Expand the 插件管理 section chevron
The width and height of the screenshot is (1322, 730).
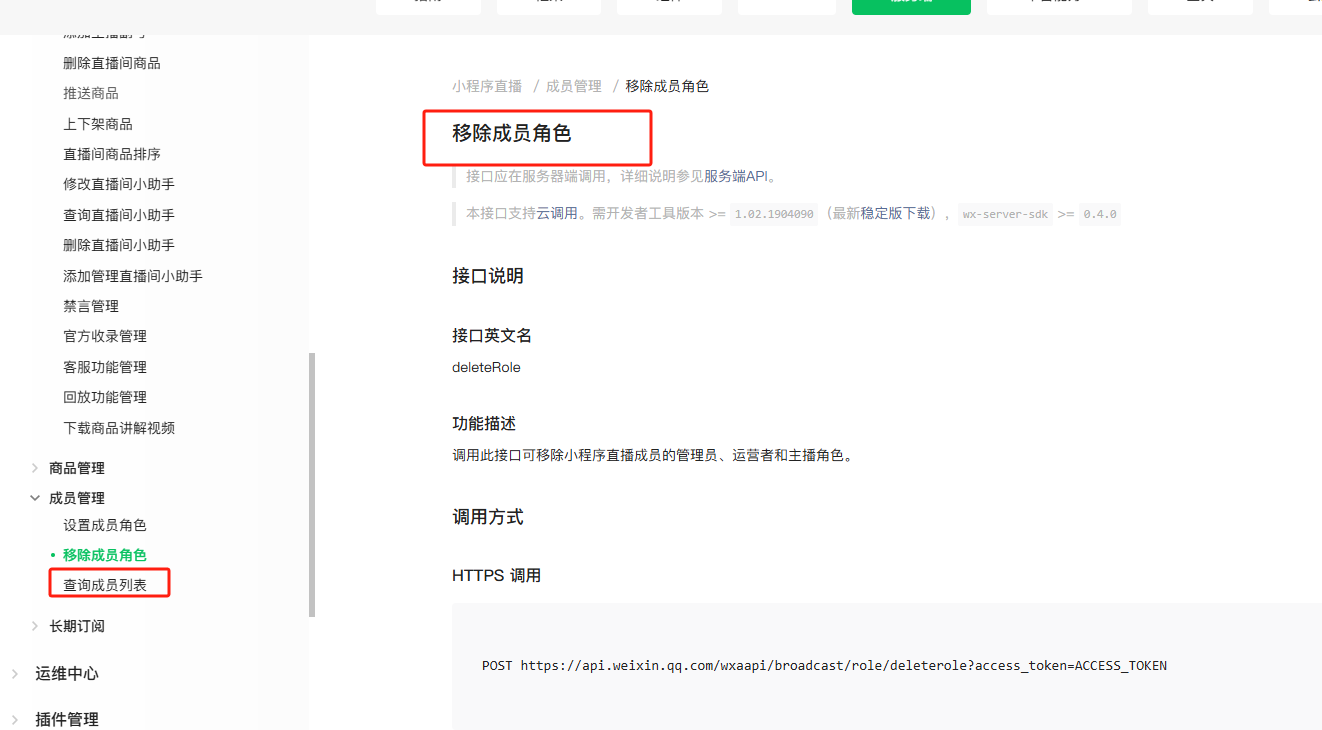[x=15, y=719]
